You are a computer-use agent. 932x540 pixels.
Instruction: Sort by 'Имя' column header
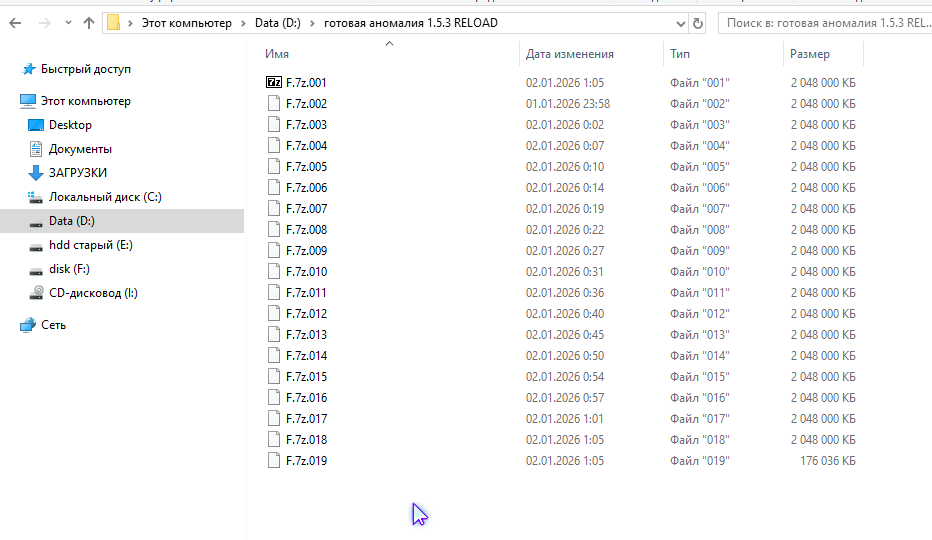277,54
